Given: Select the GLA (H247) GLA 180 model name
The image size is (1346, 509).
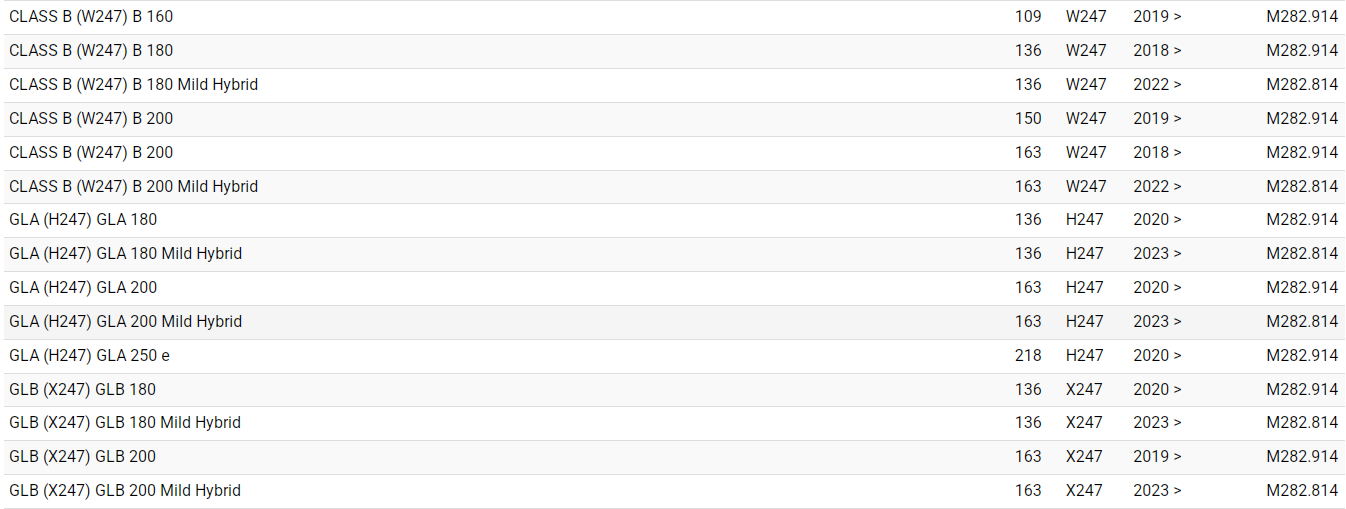Looking at the screenshot, I should pos(83,220).
